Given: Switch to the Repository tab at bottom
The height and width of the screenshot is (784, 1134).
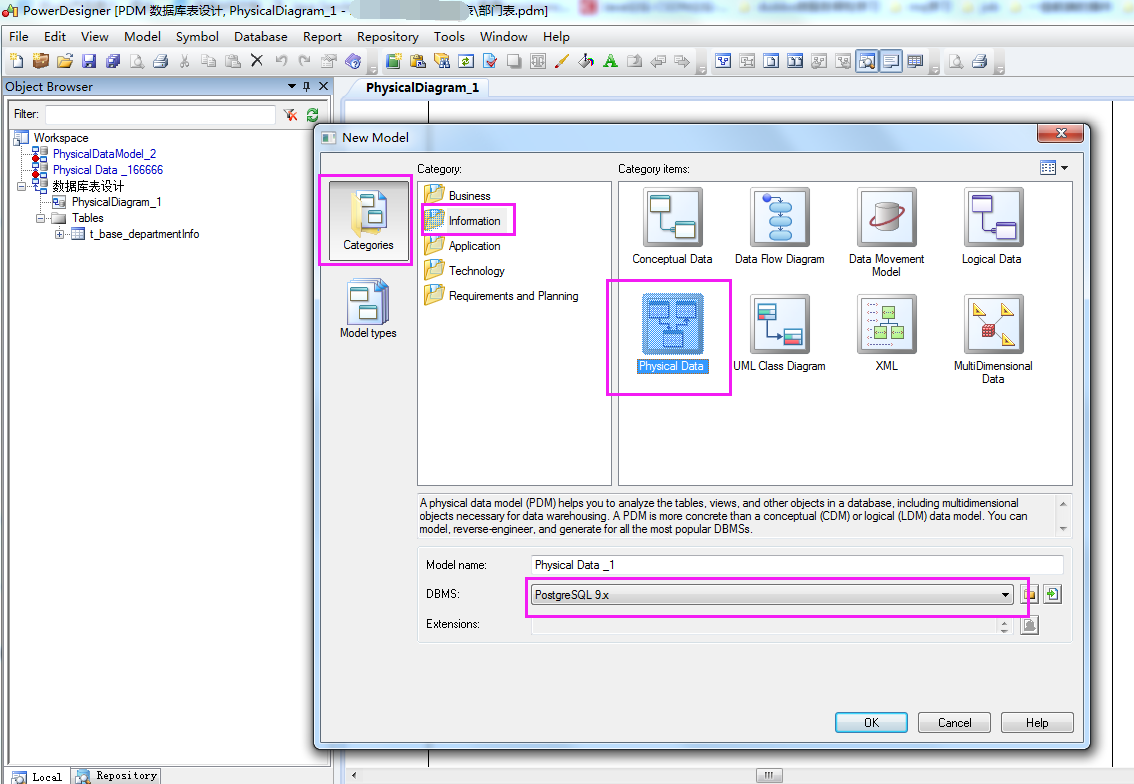Looking at the screenshot, I should (118, 776).
